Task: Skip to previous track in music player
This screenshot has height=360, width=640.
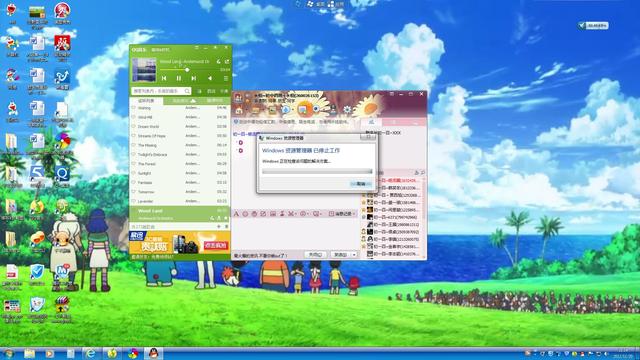Action: 164,78
